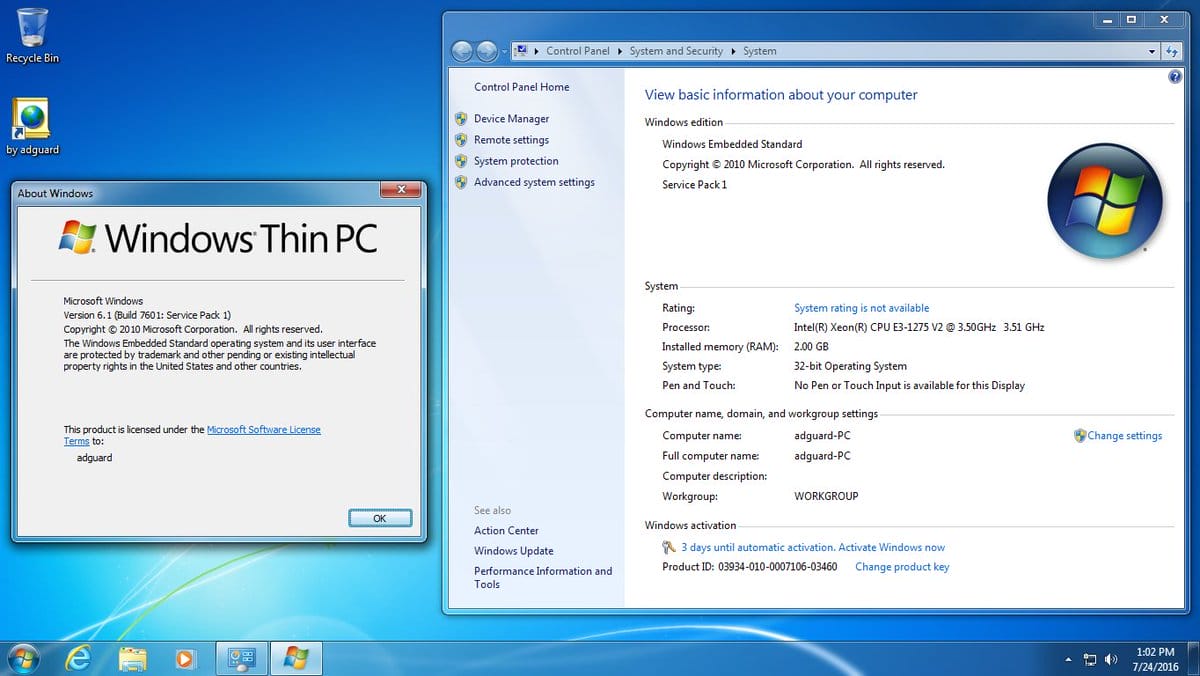Click the Start orb button

(x=20, y=658)
